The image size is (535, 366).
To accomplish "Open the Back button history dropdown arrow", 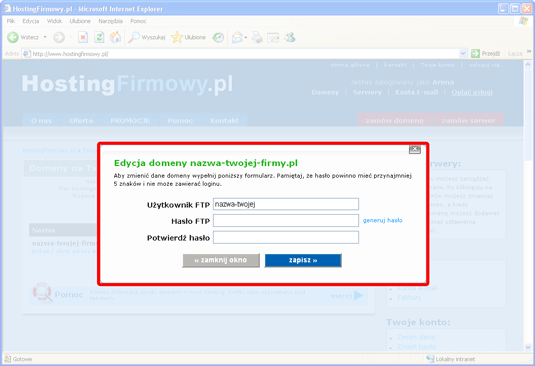I will pyautogui.click(x=45, y=37).
